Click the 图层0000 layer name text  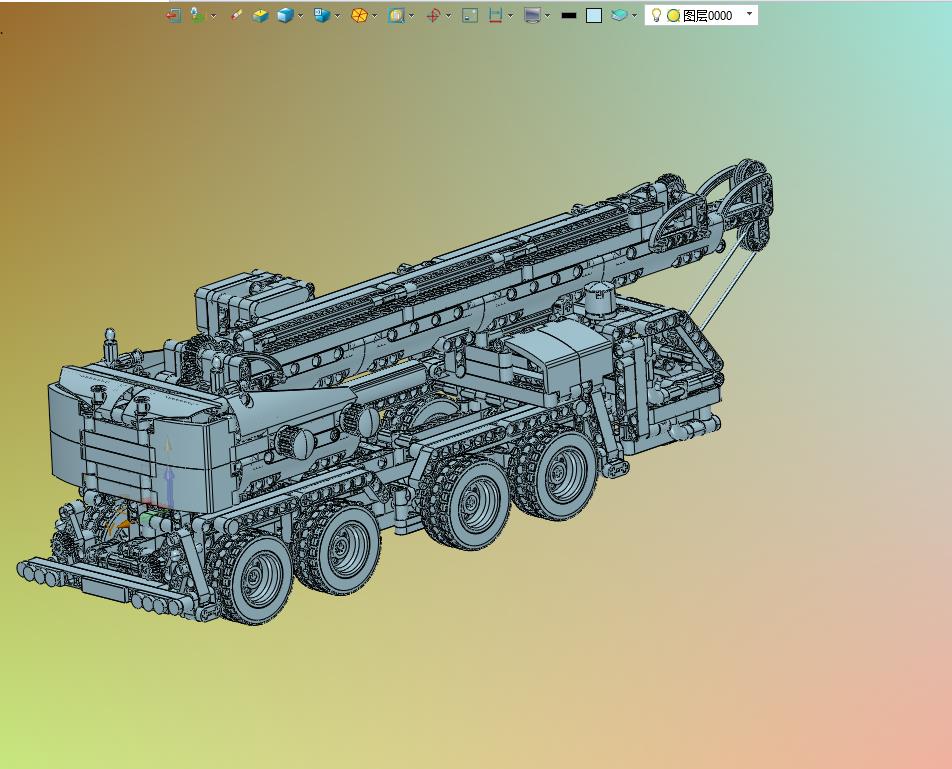[708, 16]
